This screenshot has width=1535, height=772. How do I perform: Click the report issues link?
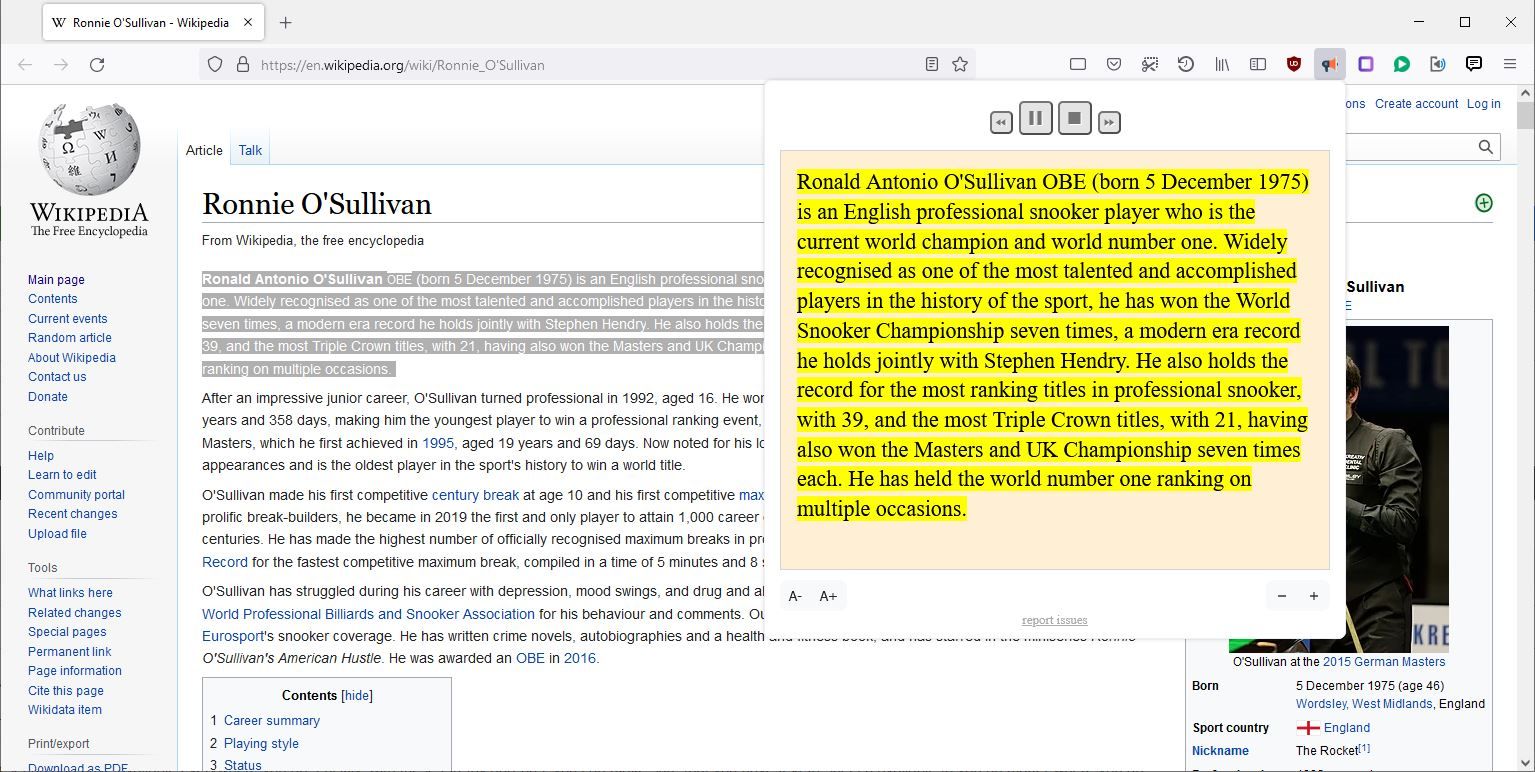click(1054, 620)
